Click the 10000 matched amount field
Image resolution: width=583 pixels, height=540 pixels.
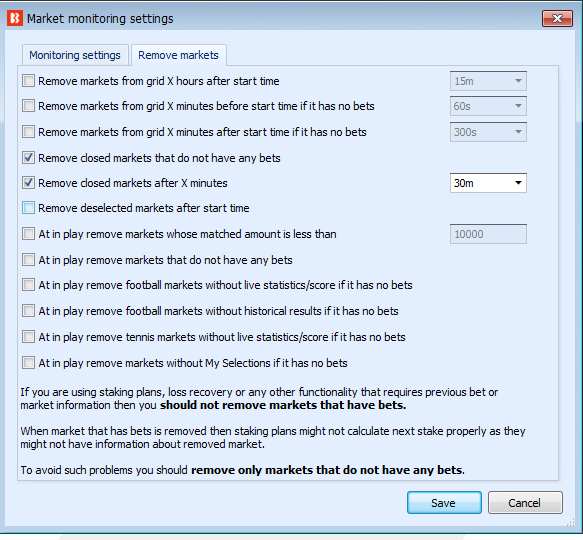488,234
